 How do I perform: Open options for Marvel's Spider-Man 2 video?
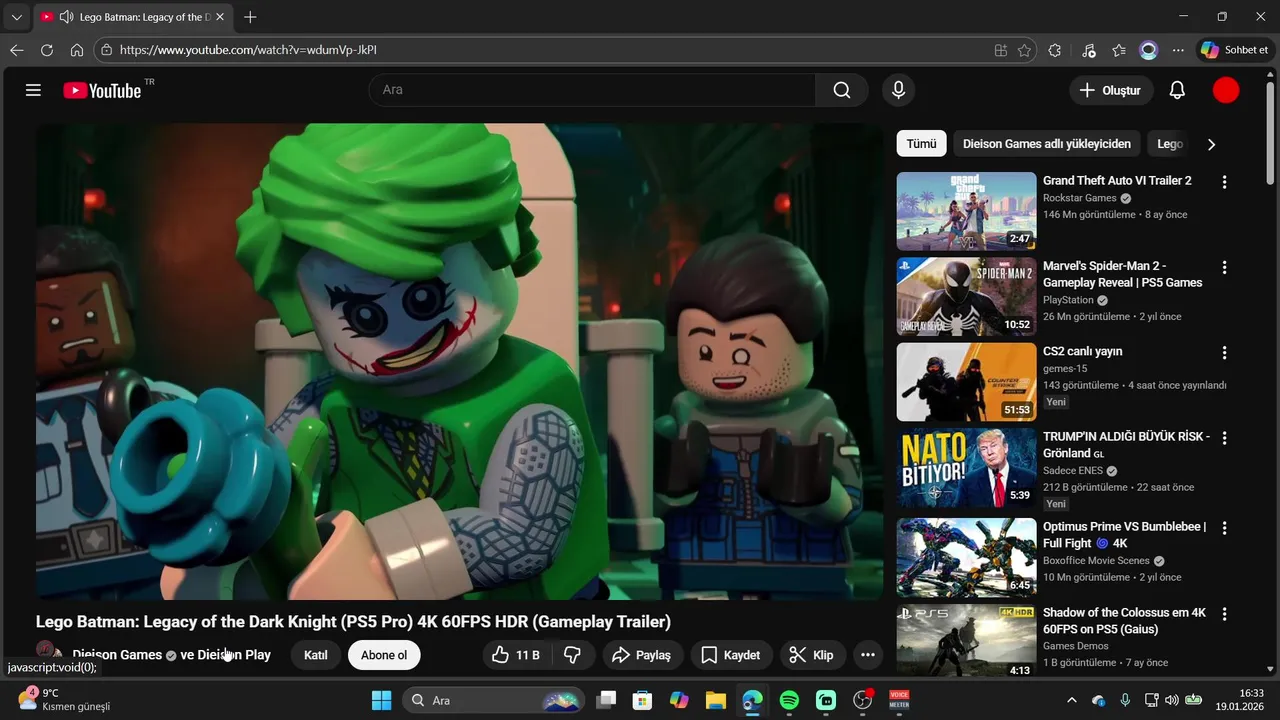point(1224,267)
